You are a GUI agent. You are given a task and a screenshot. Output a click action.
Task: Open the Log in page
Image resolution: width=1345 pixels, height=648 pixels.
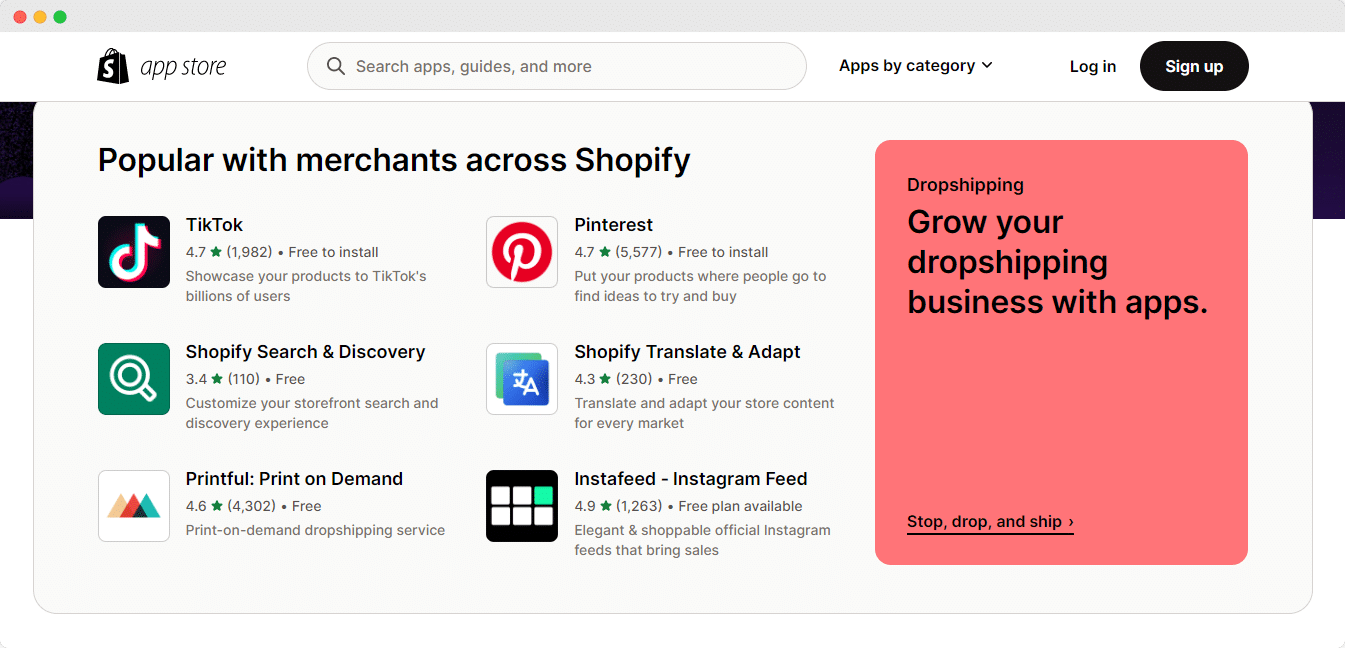click(1092, 66)
